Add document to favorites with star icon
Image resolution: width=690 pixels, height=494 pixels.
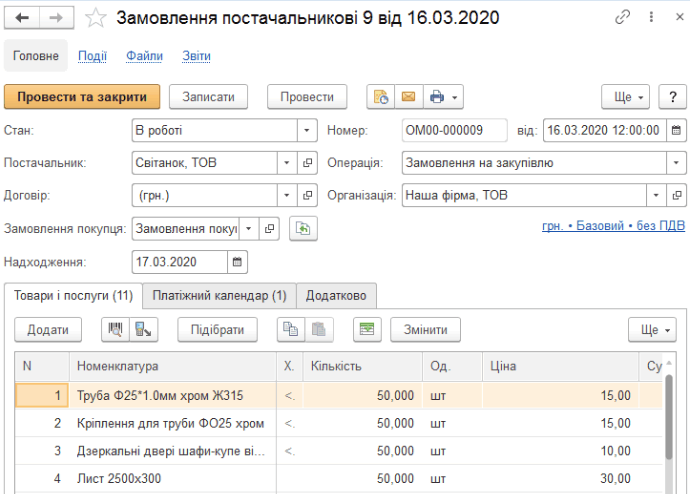tap(95, 18)
